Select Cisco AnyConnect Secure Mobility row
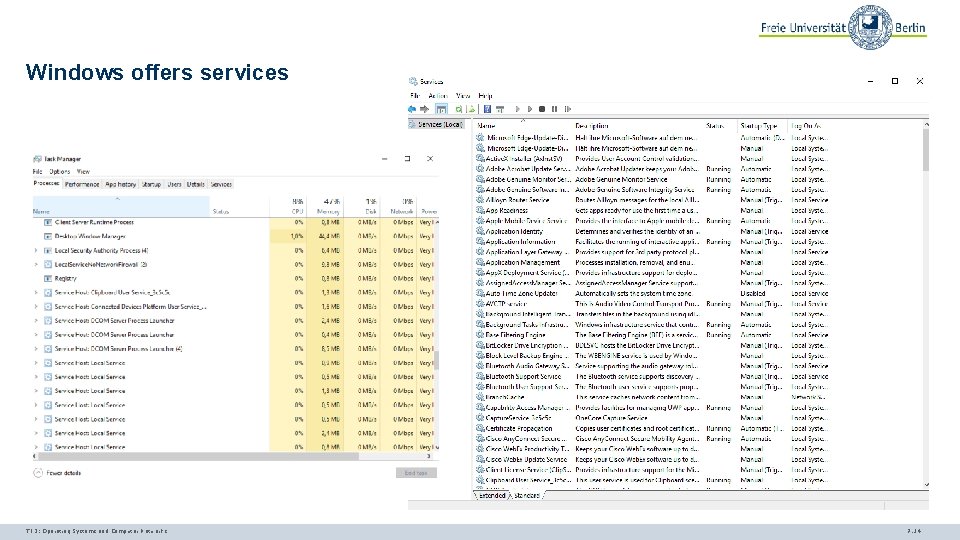The width and height of the screenshot is (960, 540). point(652,438)
